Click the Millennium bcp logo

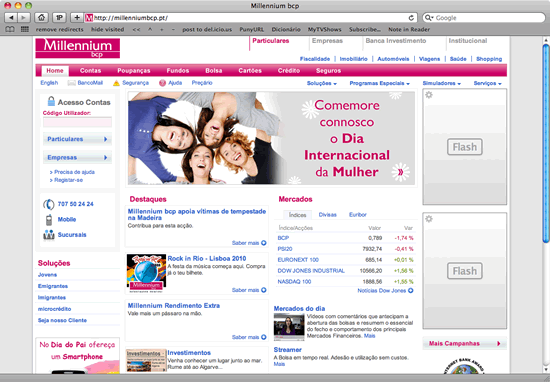[78, 48]
